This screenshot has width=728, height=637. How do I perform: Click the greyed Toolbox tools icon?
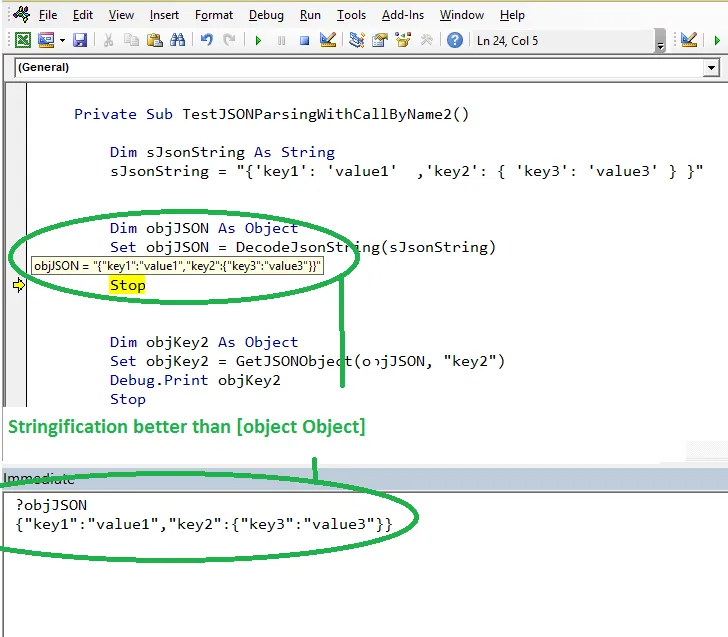(x=426, y=40)
